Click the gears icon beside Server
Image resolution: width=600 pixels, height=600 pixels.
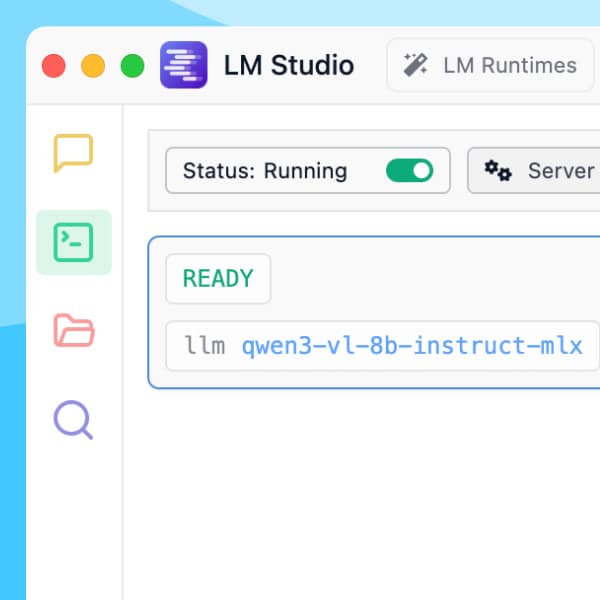point(498,171)
